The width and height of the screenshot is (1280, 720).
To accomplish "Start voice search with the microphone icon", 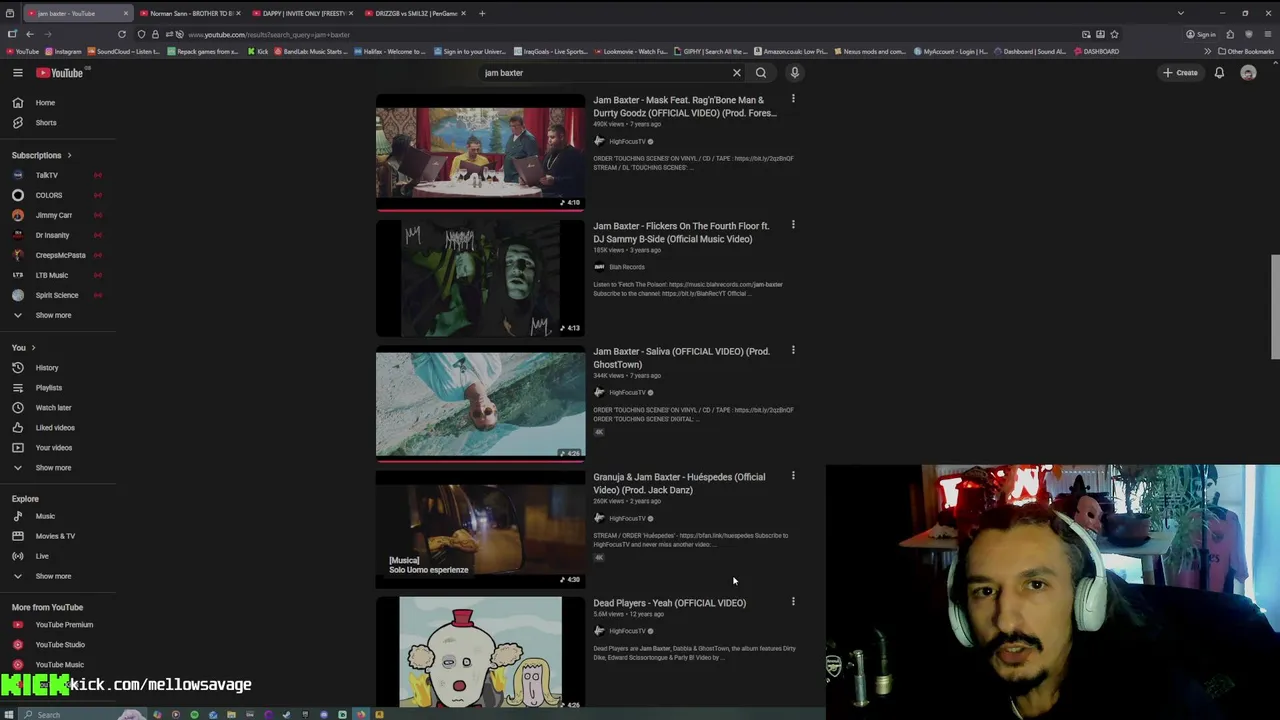I will 795,73.
